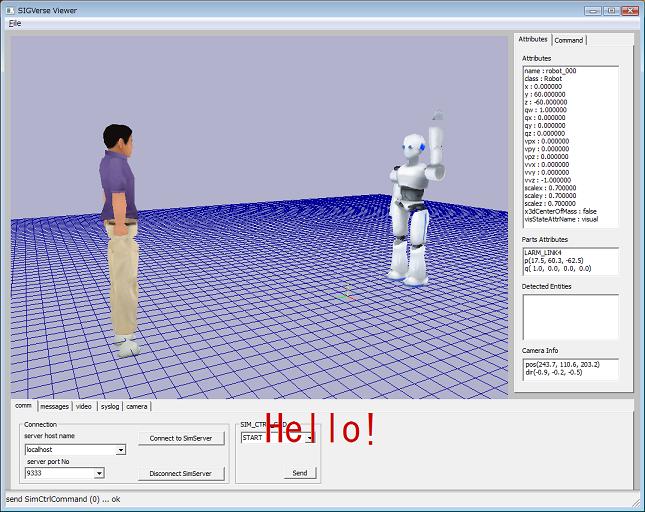Open the video tab
The width and height of the screenshot is (645, 512).
(x=84, y=406)
